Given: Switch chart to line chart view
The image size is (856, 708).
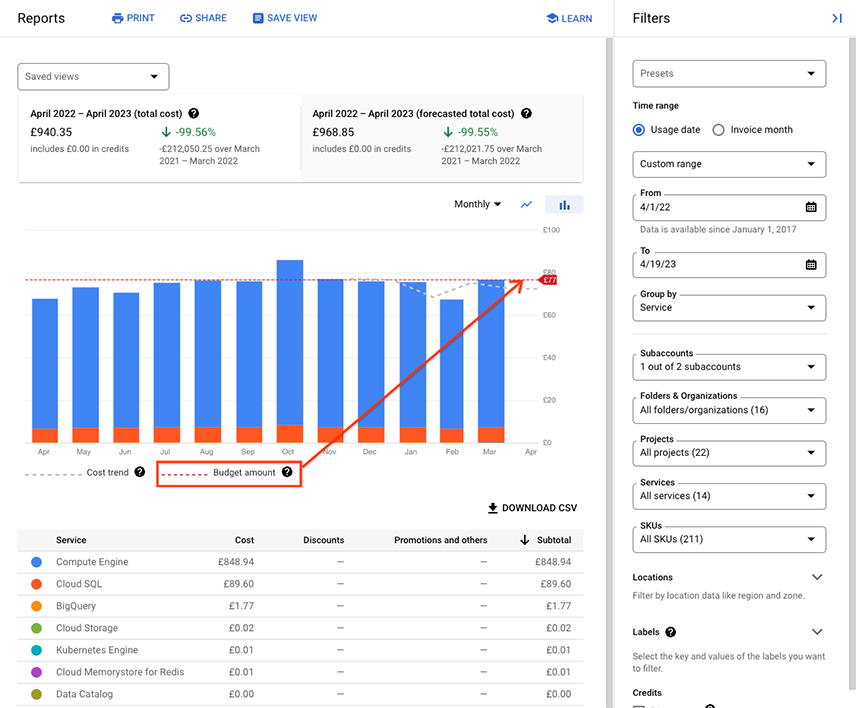Looking at the screenshot, I should [x=526, y=204].
